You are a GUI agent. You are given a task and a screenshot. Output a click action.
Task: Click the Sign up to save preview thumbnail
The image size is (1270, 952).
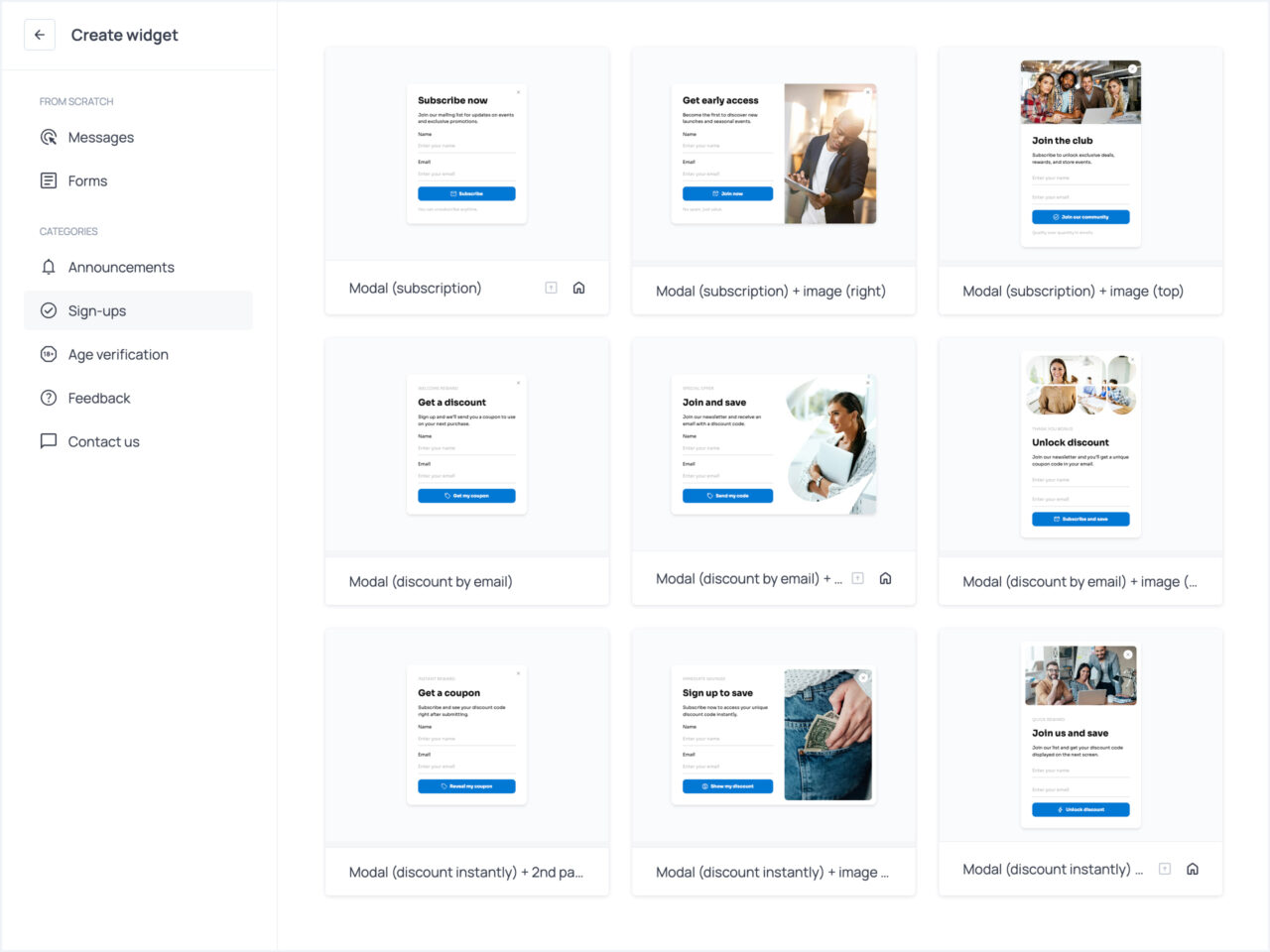point(773,734)
